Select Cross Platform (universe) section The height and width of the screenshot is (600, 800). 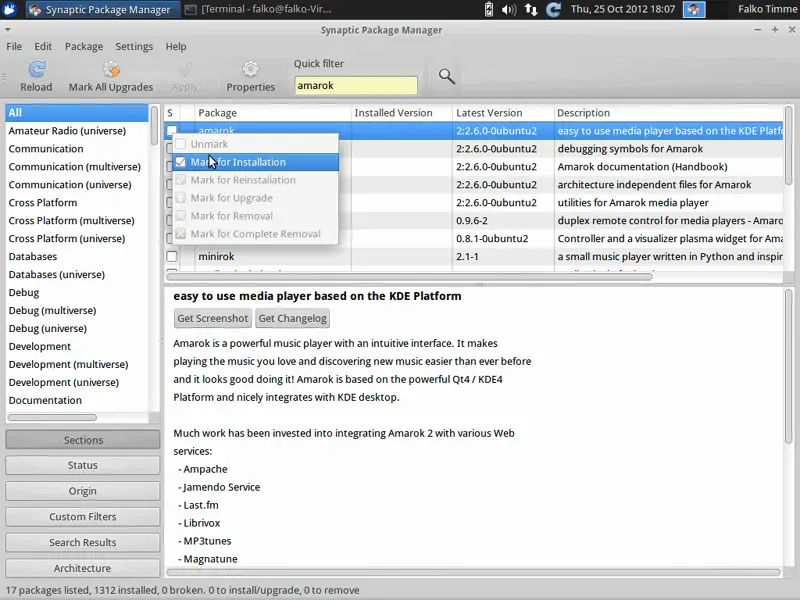pyautogui.click(x=77, y=238)
